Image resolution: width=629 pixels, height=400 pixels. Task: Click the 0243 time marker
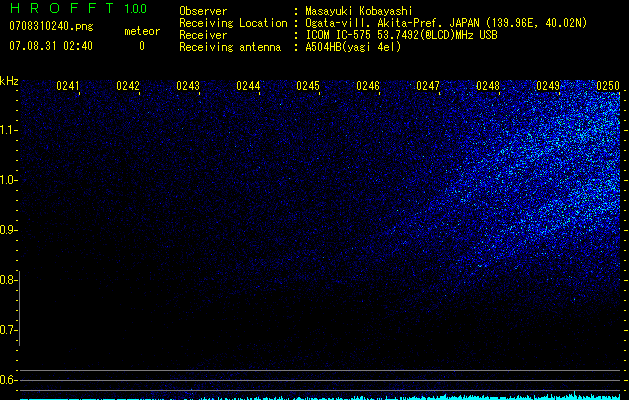coord(188,86)
